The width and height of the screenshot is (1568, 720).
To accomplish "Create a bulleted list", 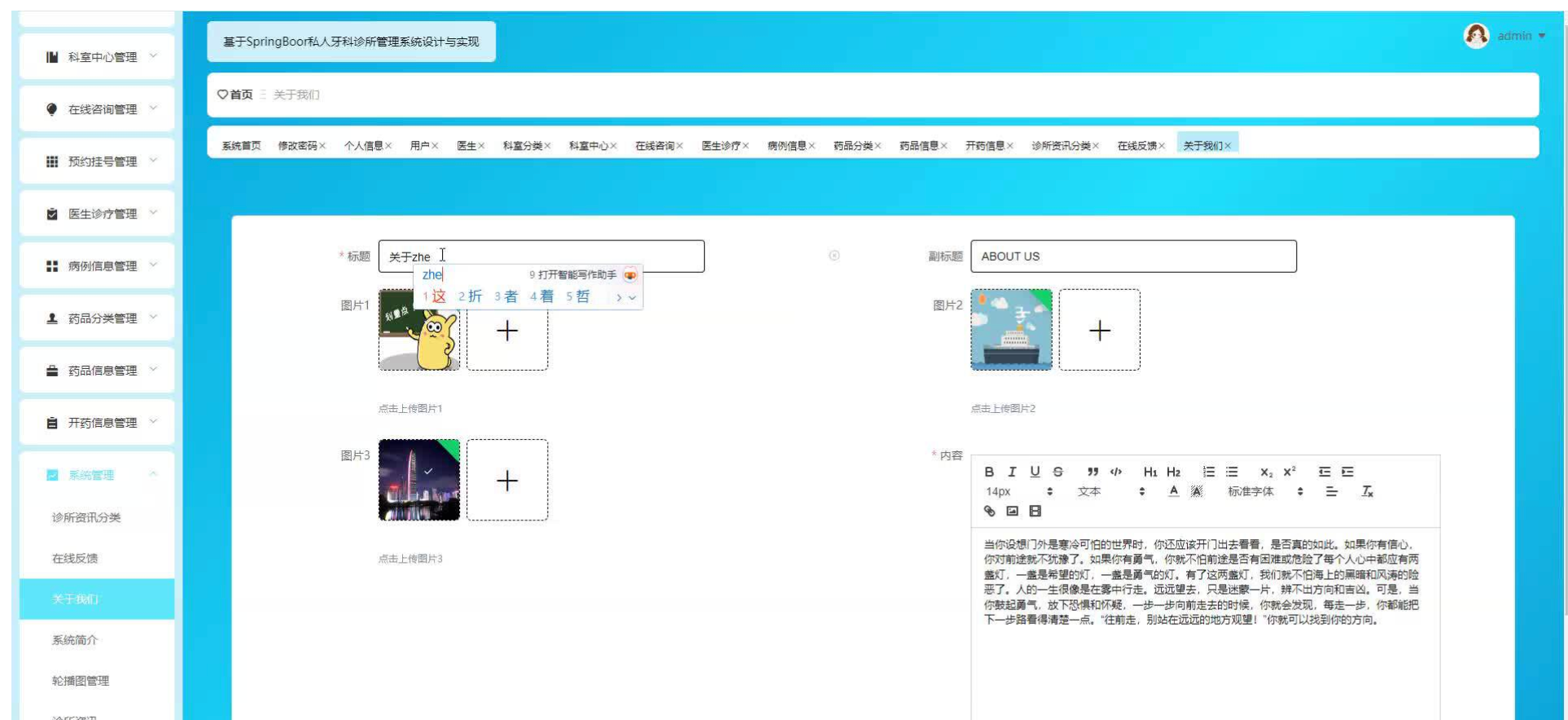I will (x=1232, y=472).
